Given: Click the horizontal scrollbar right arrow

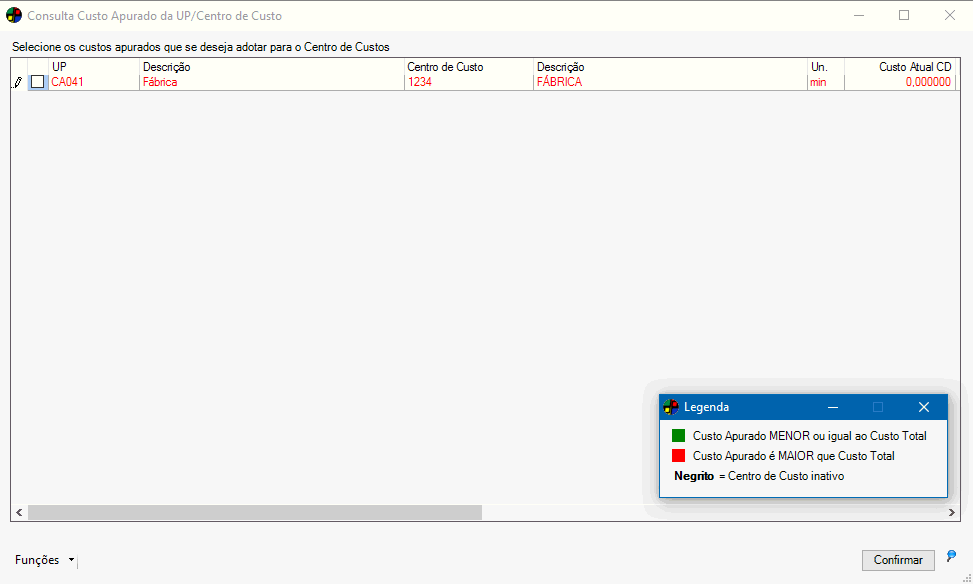Looking at the screenshot, I should click(x=952, y=512).
